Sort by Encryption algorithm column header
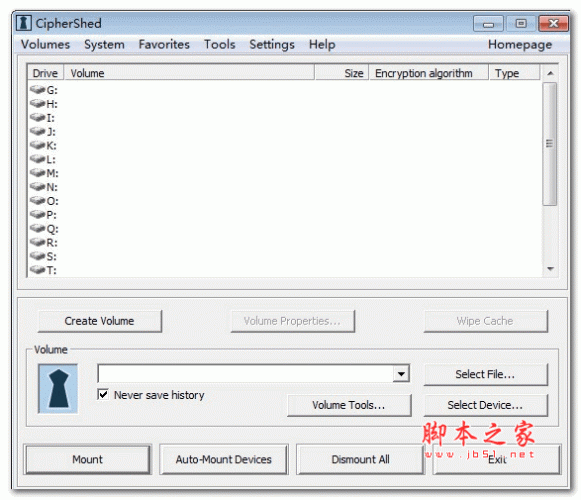The image size is (581, 500). [x=428, y=73]
